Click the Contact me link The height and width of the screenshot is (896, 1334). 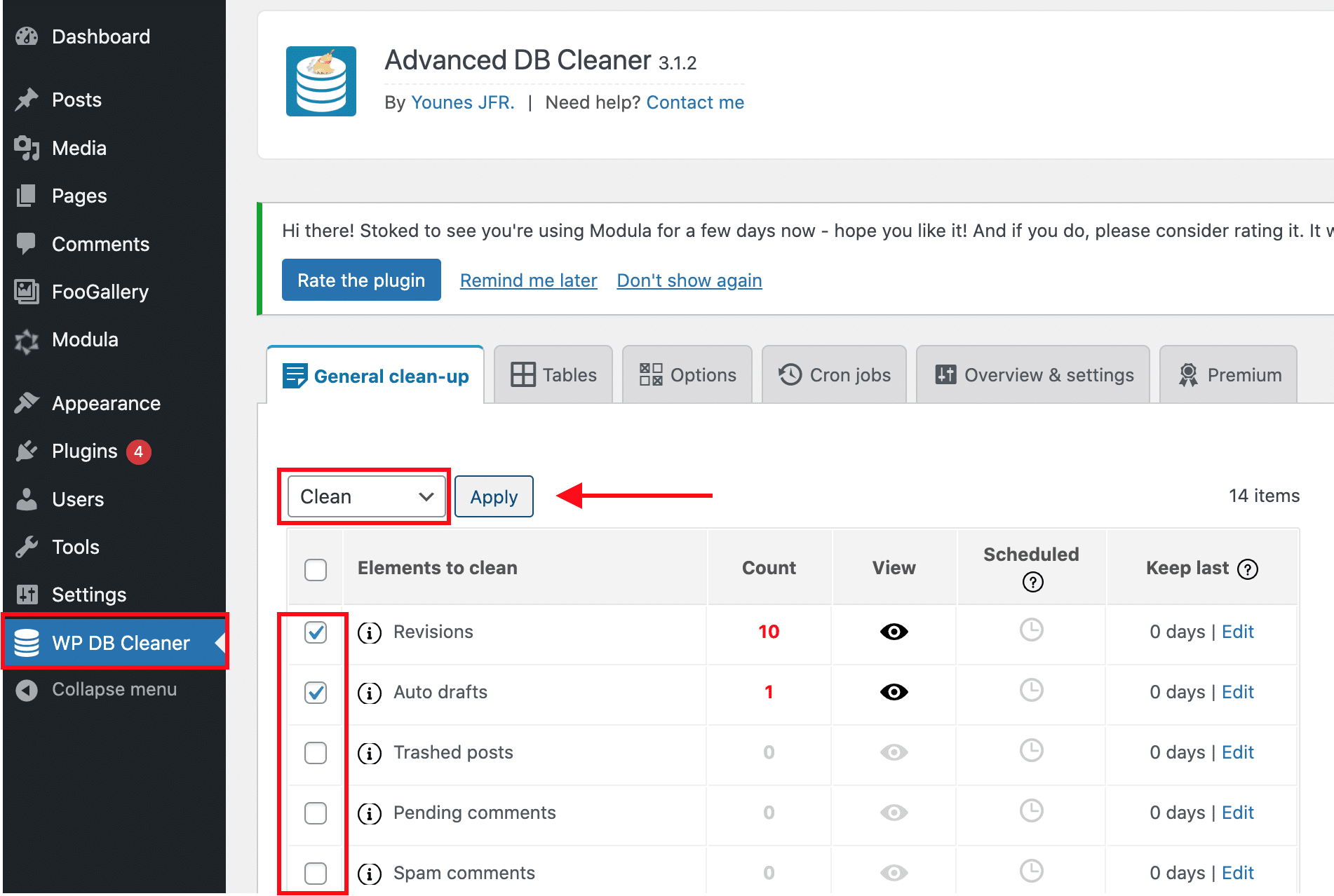[x=695, y=102]
